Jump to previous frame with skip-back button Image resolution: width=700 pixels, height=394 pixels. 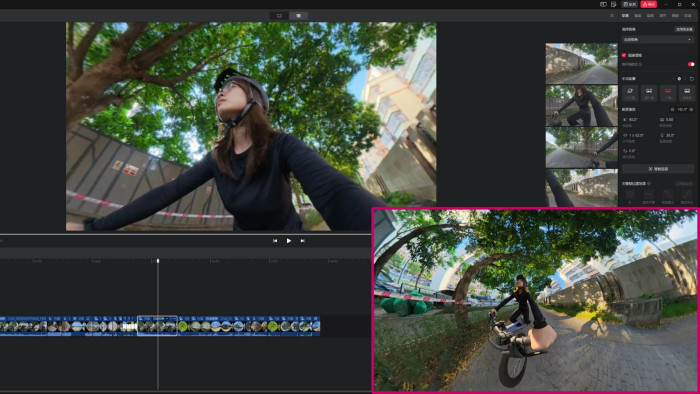click(x=275, y=241)
